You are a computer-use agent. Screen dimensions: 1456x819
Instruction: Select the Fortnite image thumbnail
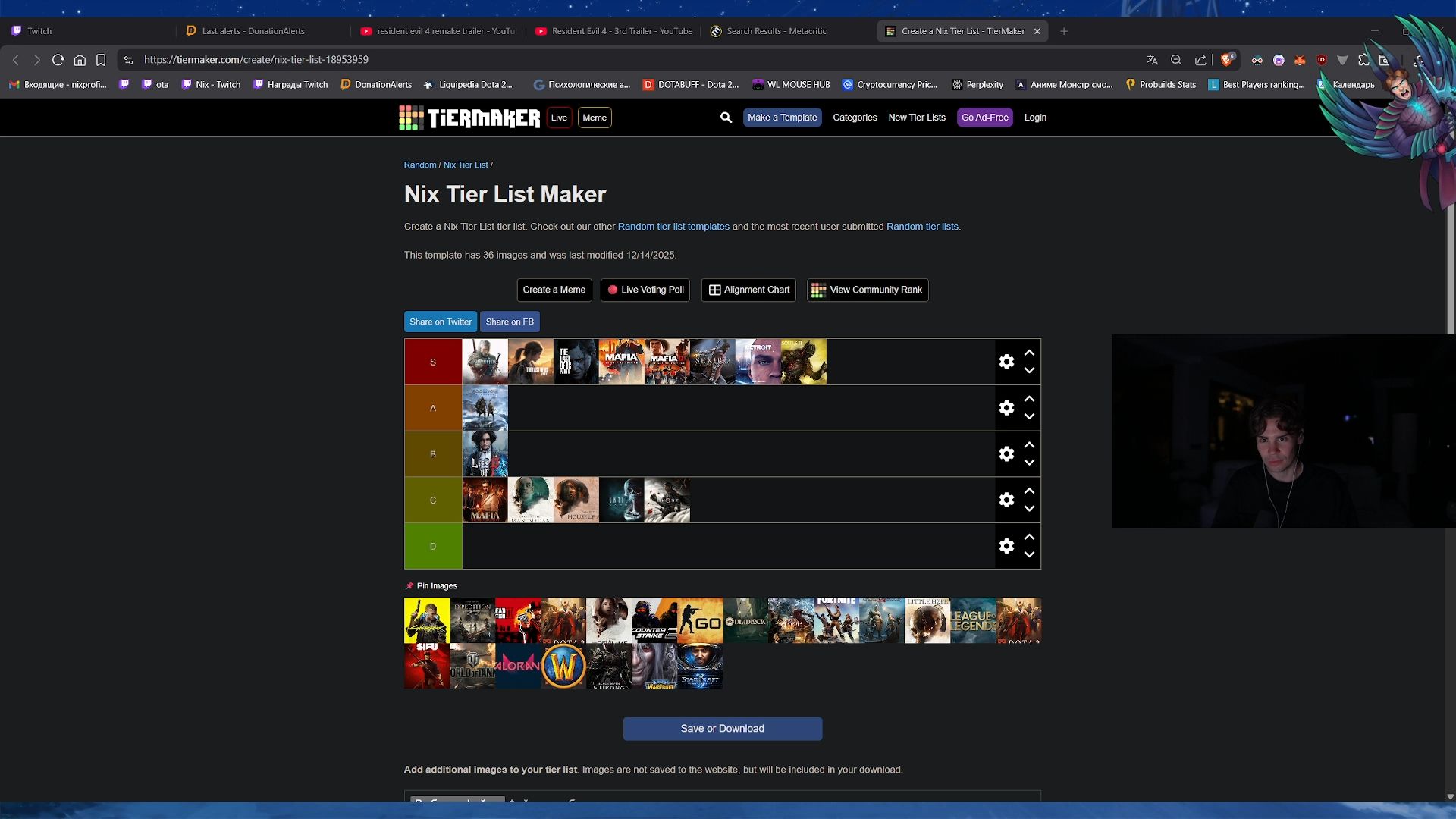[836, 620]
